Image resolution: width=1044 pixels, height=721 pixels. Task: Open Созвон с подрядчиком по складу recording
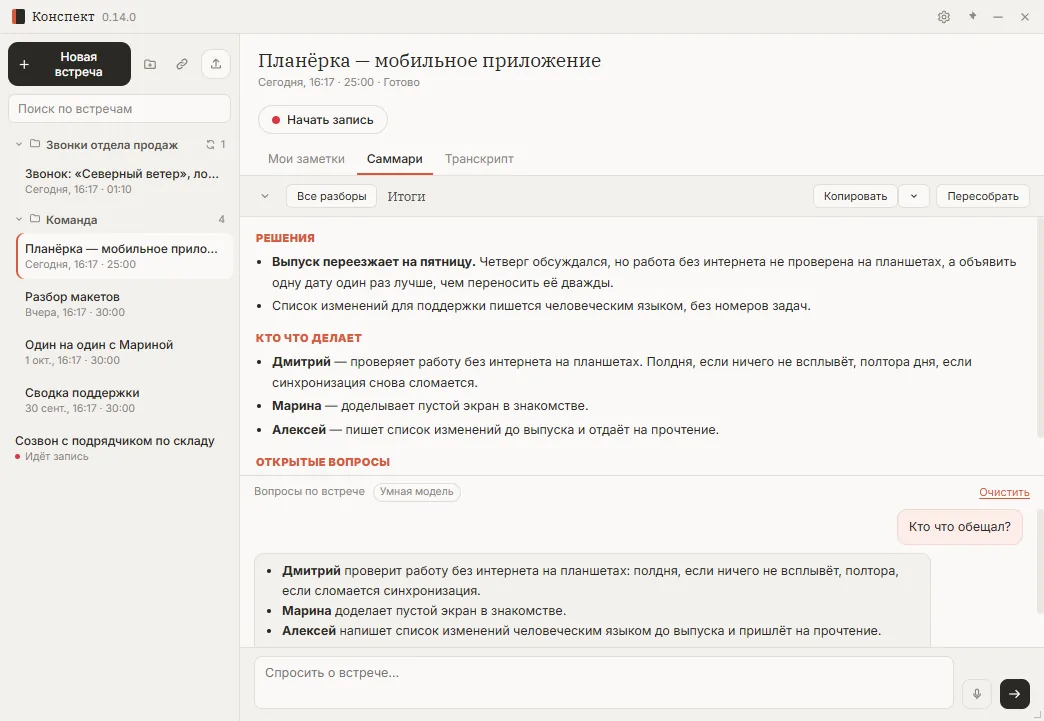pyautogui.click(x=120, y=448)
